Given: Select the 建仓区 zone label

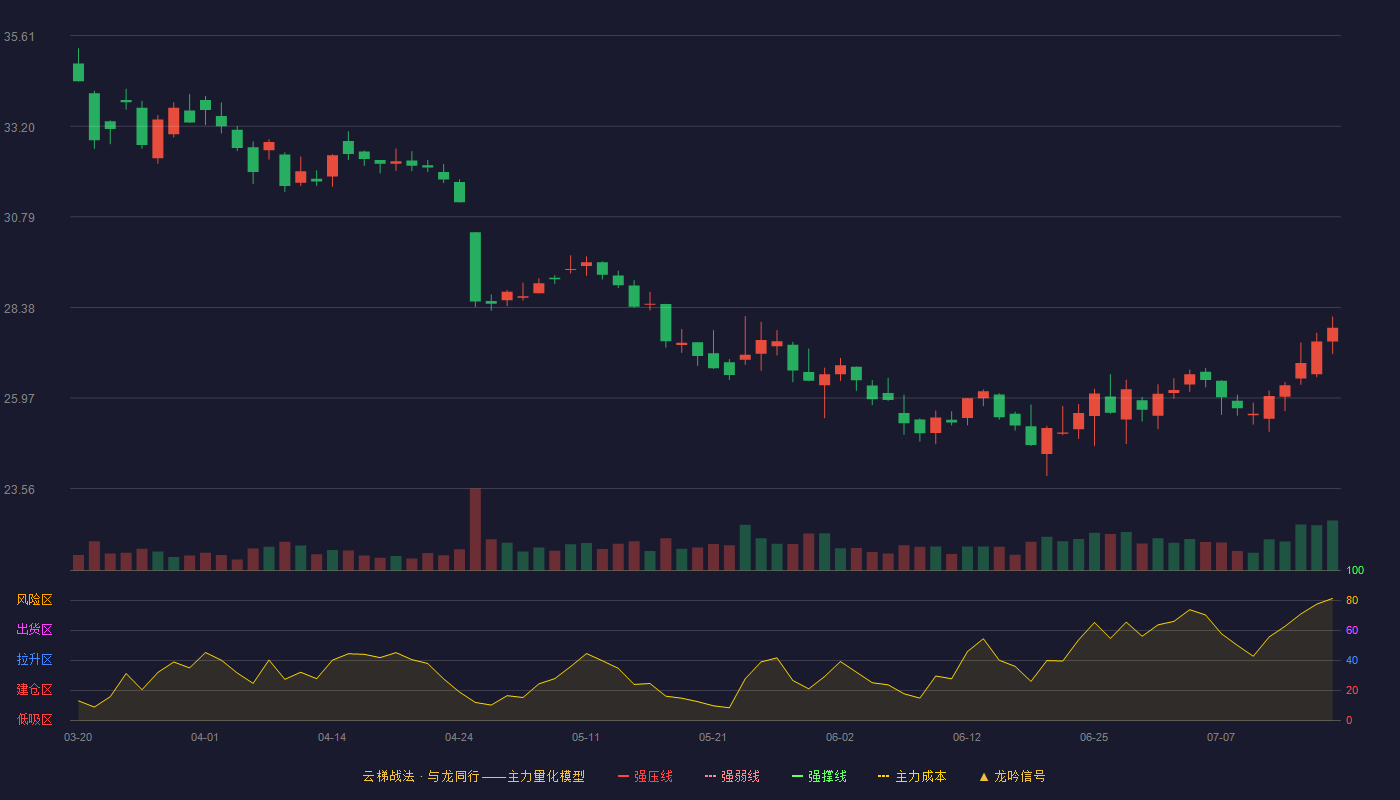Looking at the screenshot, I should 34,690.
